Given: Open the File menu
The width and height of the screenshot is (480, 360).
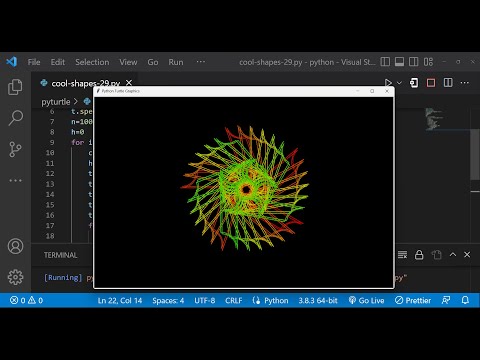Looking at the screenshot, I should [34, 62].
